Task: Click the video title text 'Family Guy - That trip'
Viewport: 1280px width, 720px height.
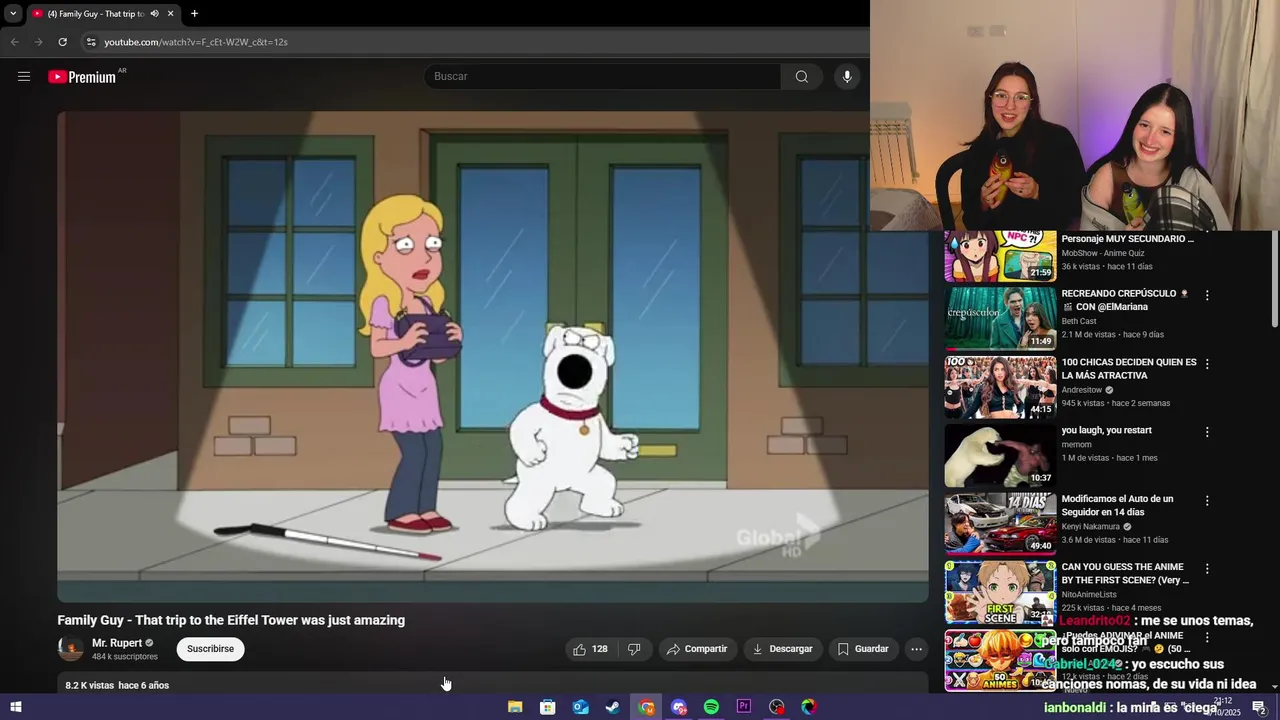Action: coord(231,620)
